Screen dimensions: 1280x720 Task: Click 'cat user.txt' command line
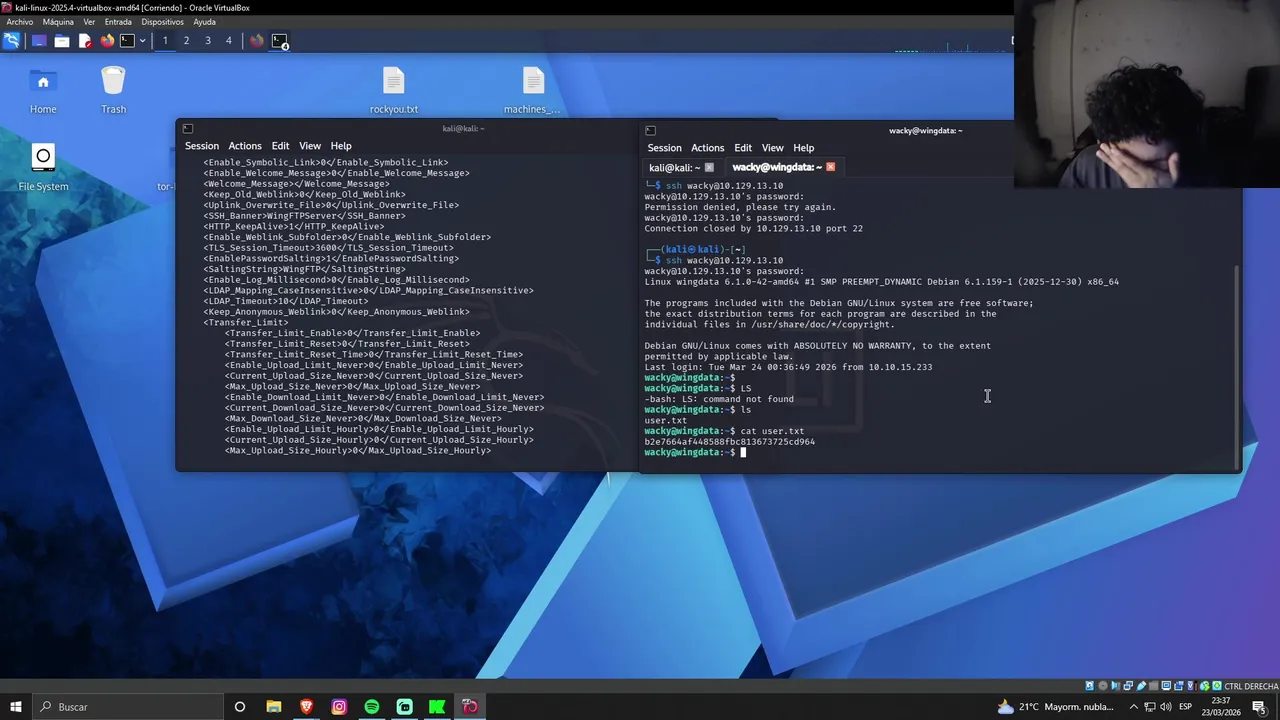724,431
